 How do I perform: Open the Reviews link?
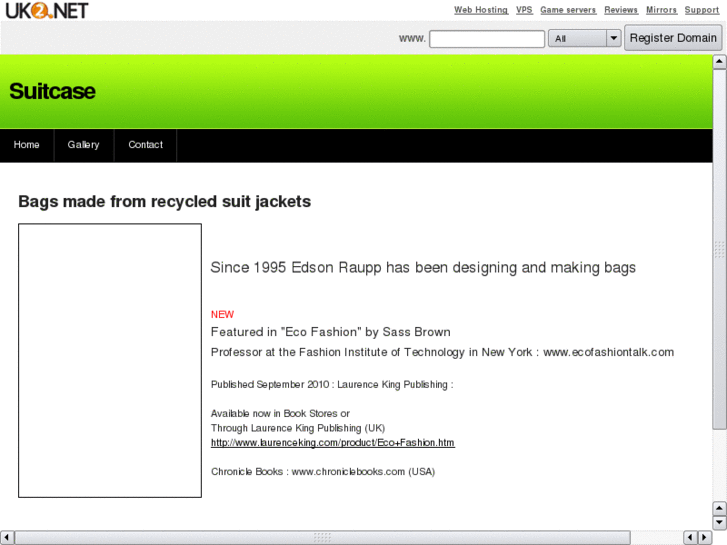[621, 10]
